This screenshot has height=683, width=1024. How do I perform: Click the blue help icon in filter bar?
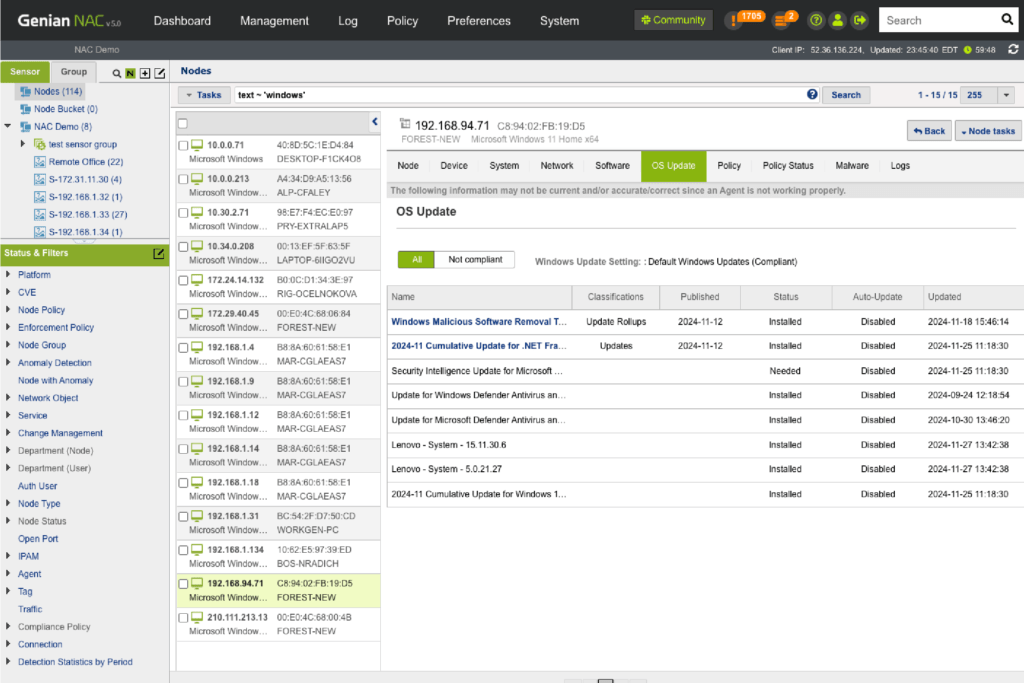[x=812, y=95]
